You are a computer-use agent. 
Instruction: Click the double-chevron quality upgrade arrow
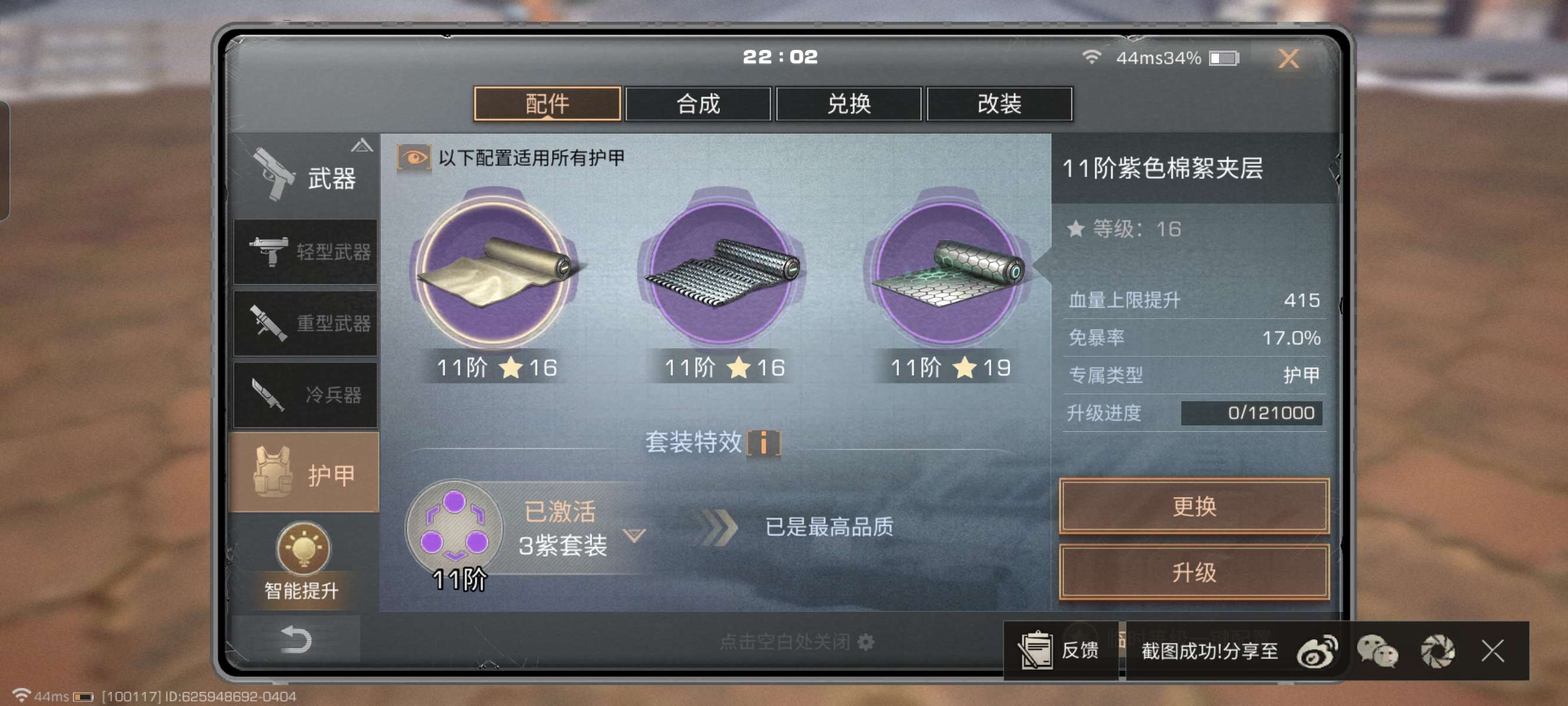719,527
